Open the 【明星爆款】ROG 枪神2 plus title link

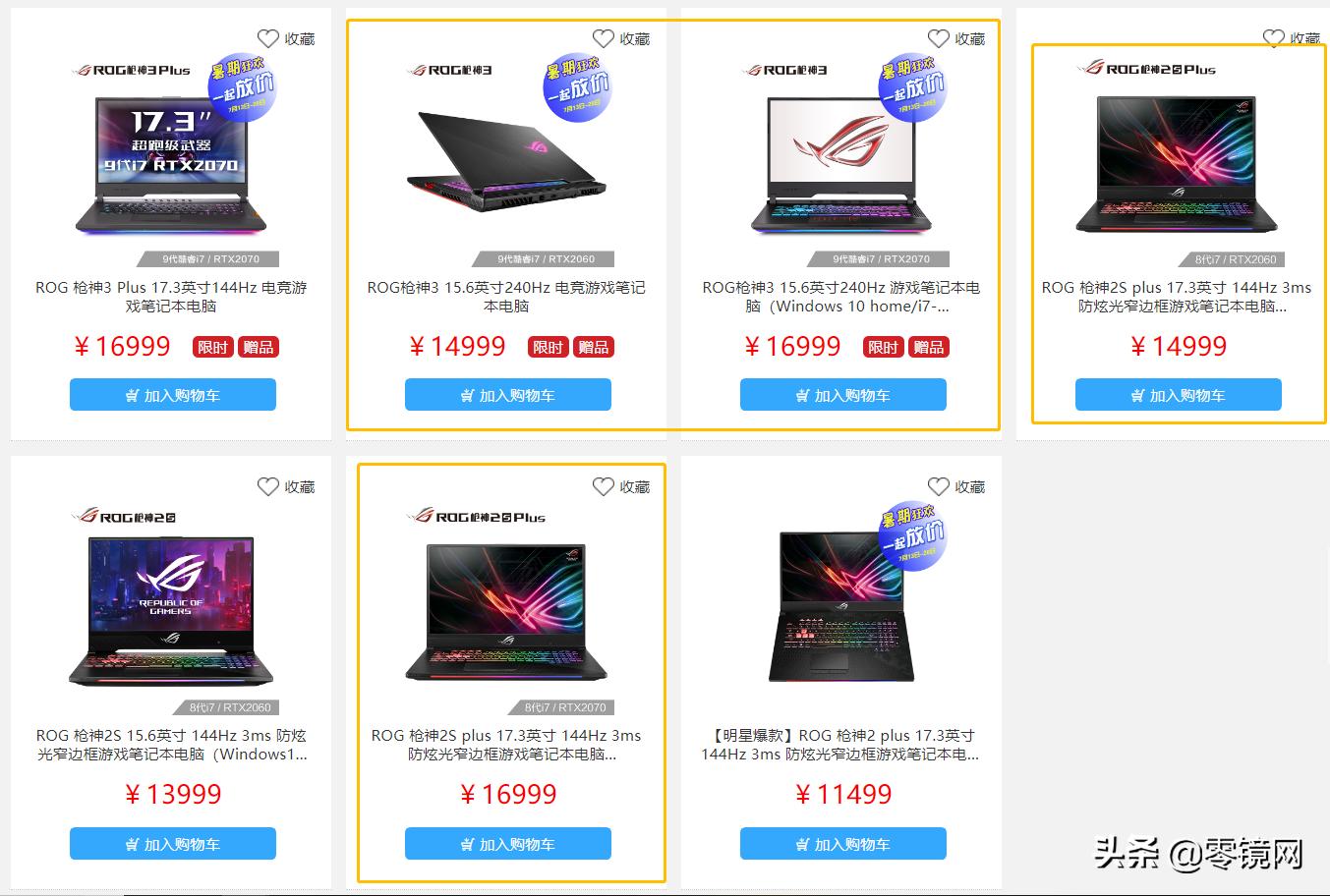coord(841,745)
